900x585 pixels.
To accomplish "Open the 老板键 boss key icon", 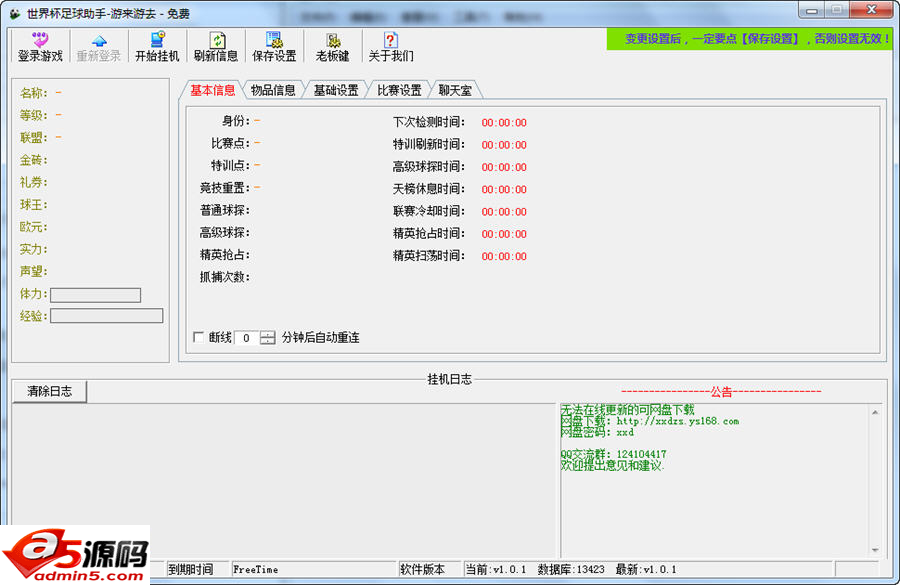I will [333, 47].
